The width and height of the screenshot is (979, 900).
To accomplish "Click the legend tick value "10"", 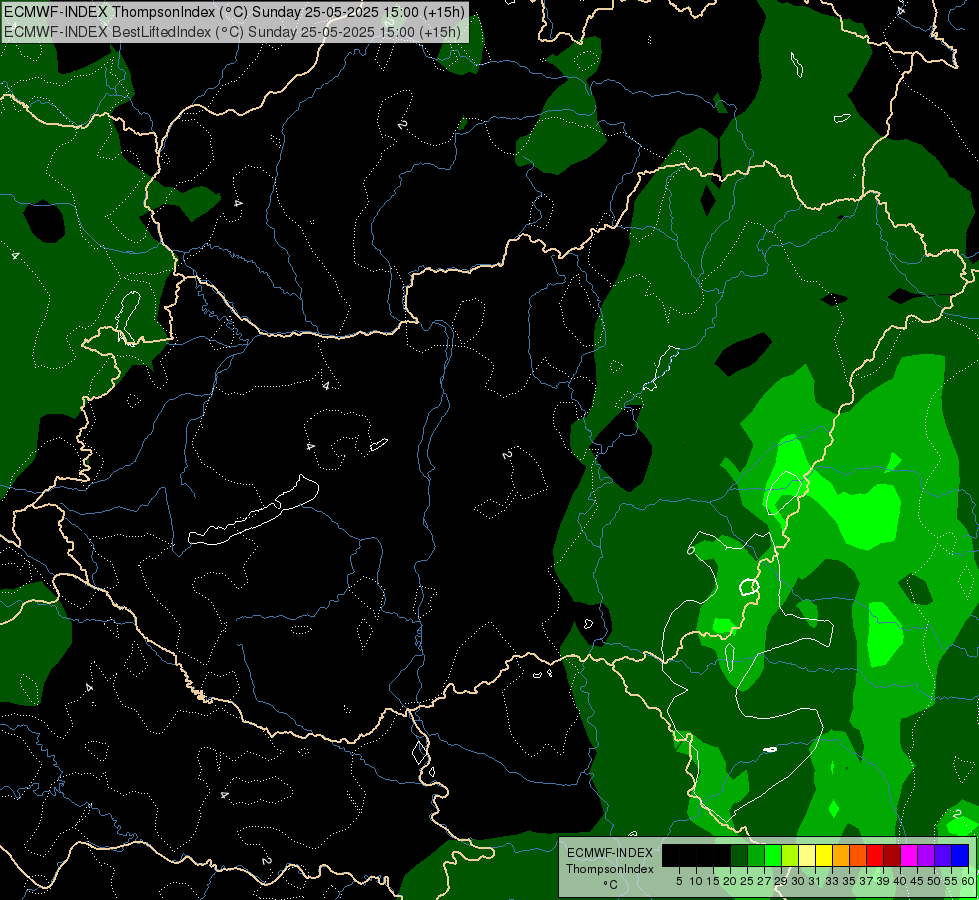I will [696, 881].
